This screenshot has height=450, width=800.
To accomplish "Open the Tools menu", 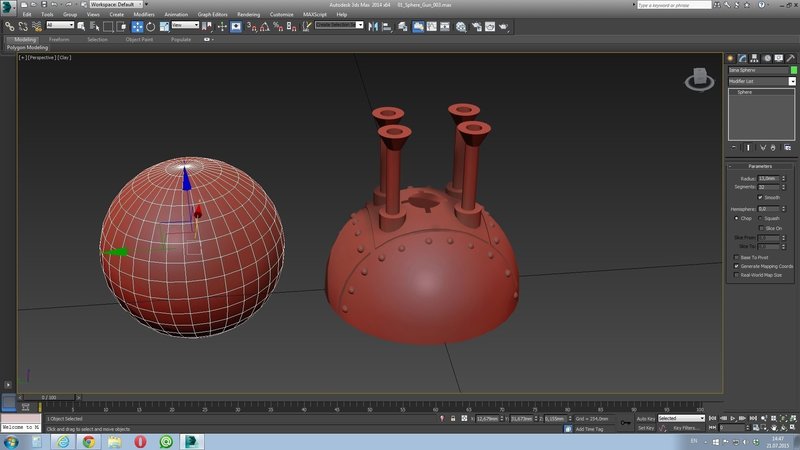I will click(47, 14).
